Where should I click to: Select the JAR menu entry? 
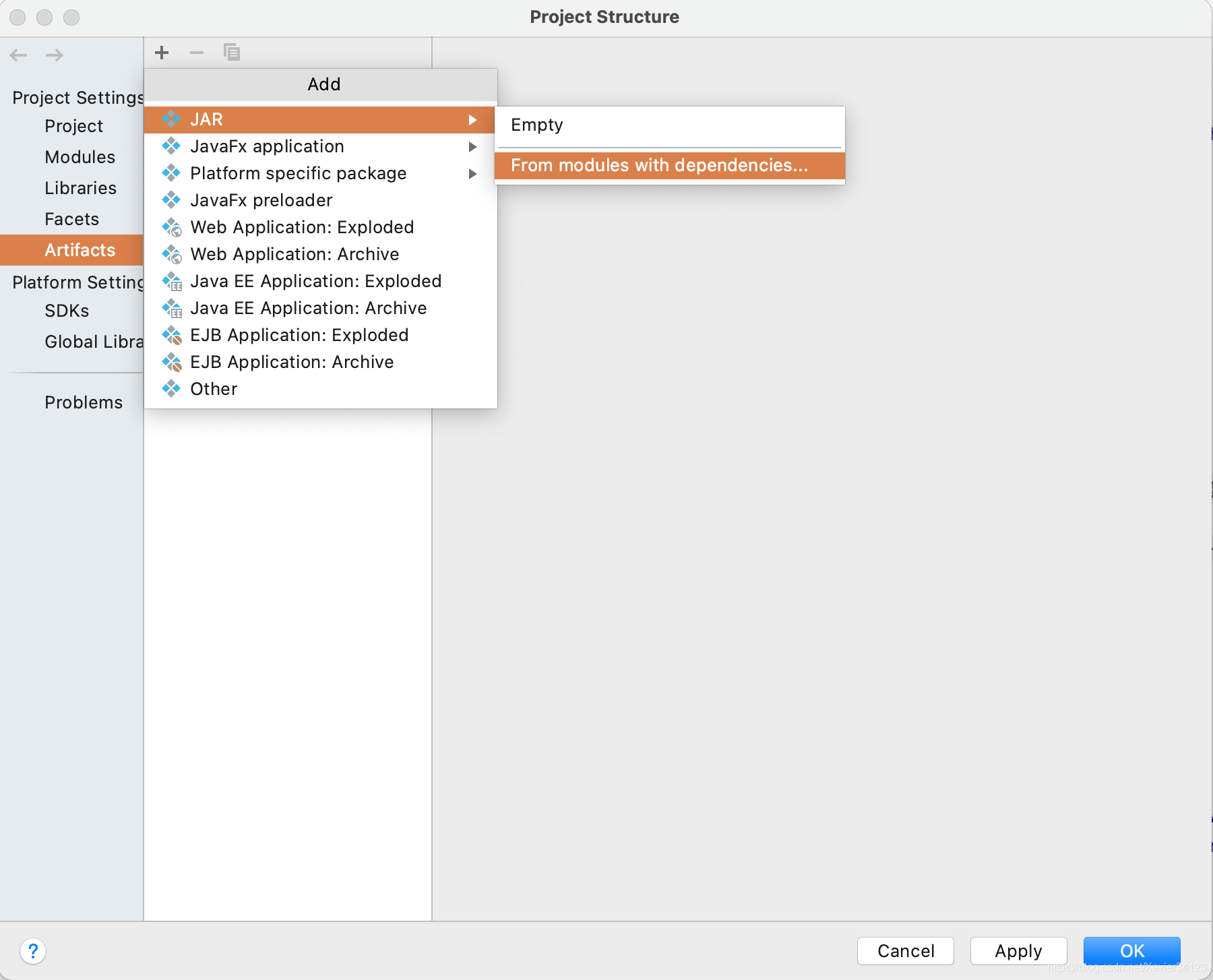coord(321,119)
